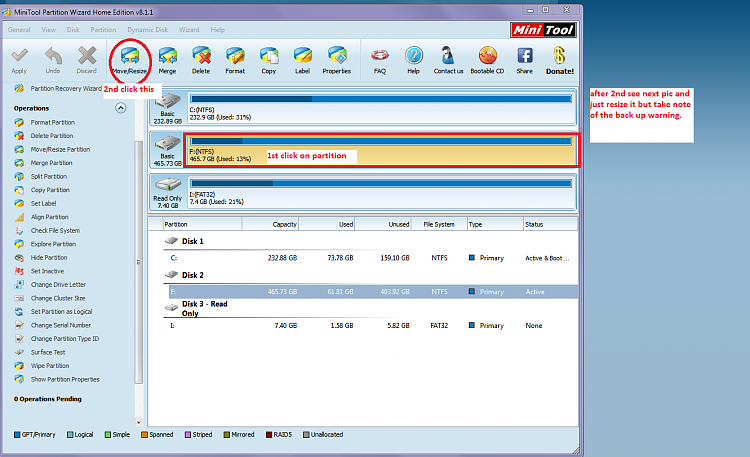Open the Bootable CD tool
This screenshot has width=750, height=457.
[x=487, y=60]
